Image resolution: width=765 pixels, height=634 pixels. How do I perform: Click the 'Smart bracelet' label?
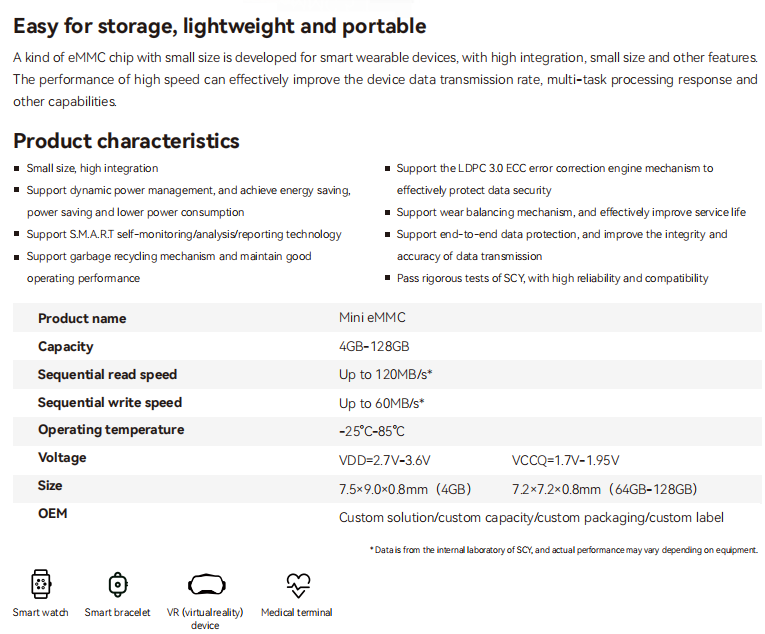118,612
